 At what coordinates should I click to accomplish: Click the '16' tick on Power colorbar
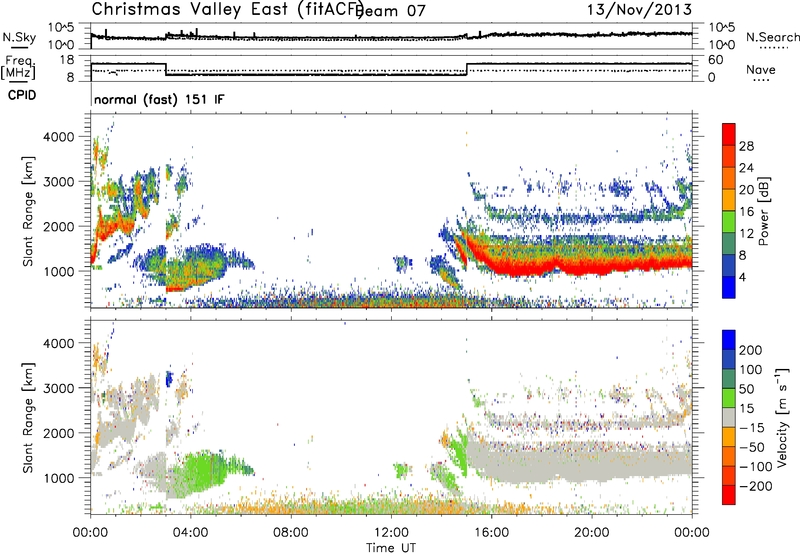pos(746,212)
